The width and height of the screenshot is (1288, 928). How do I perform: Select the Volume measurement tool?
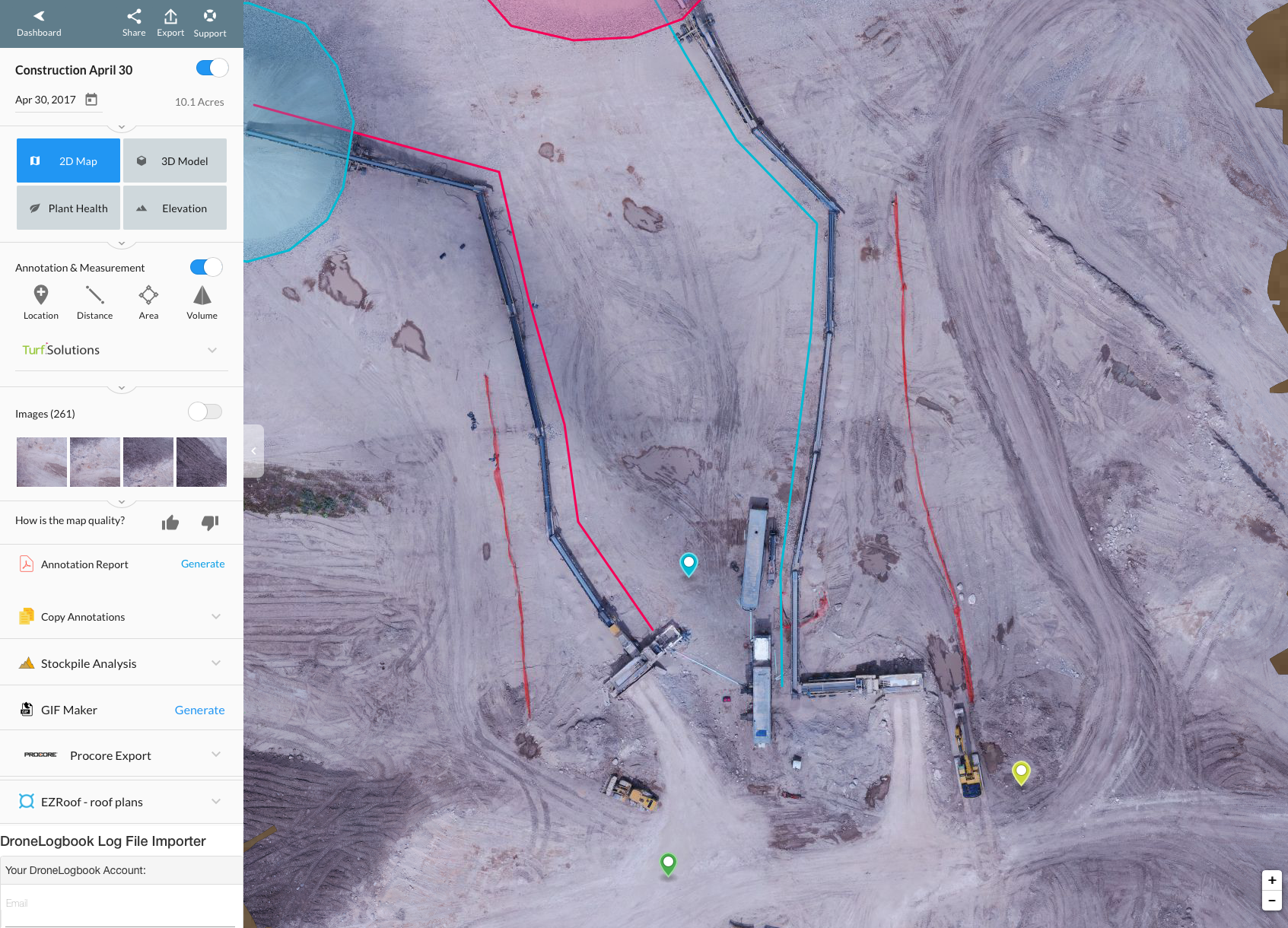(x=202, y=302)
